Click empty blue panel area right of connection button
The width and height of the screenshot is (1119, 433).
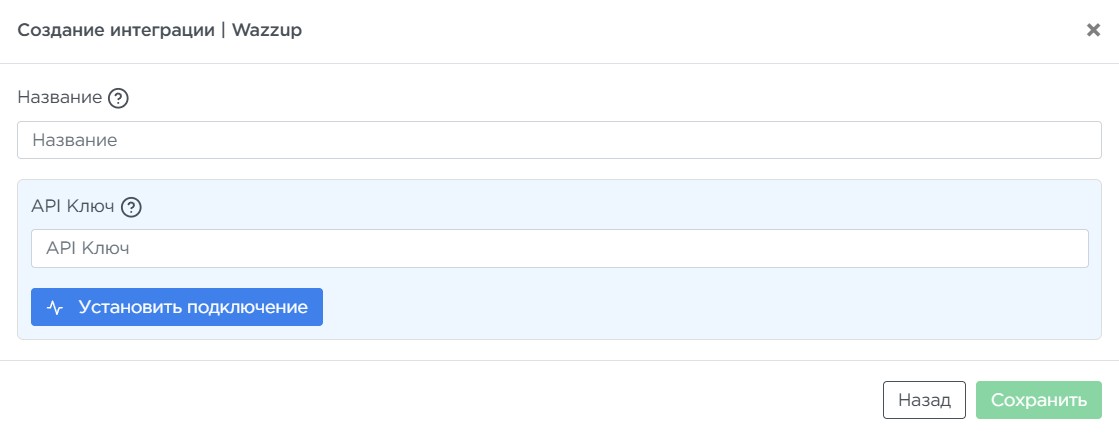coord(700,307)
